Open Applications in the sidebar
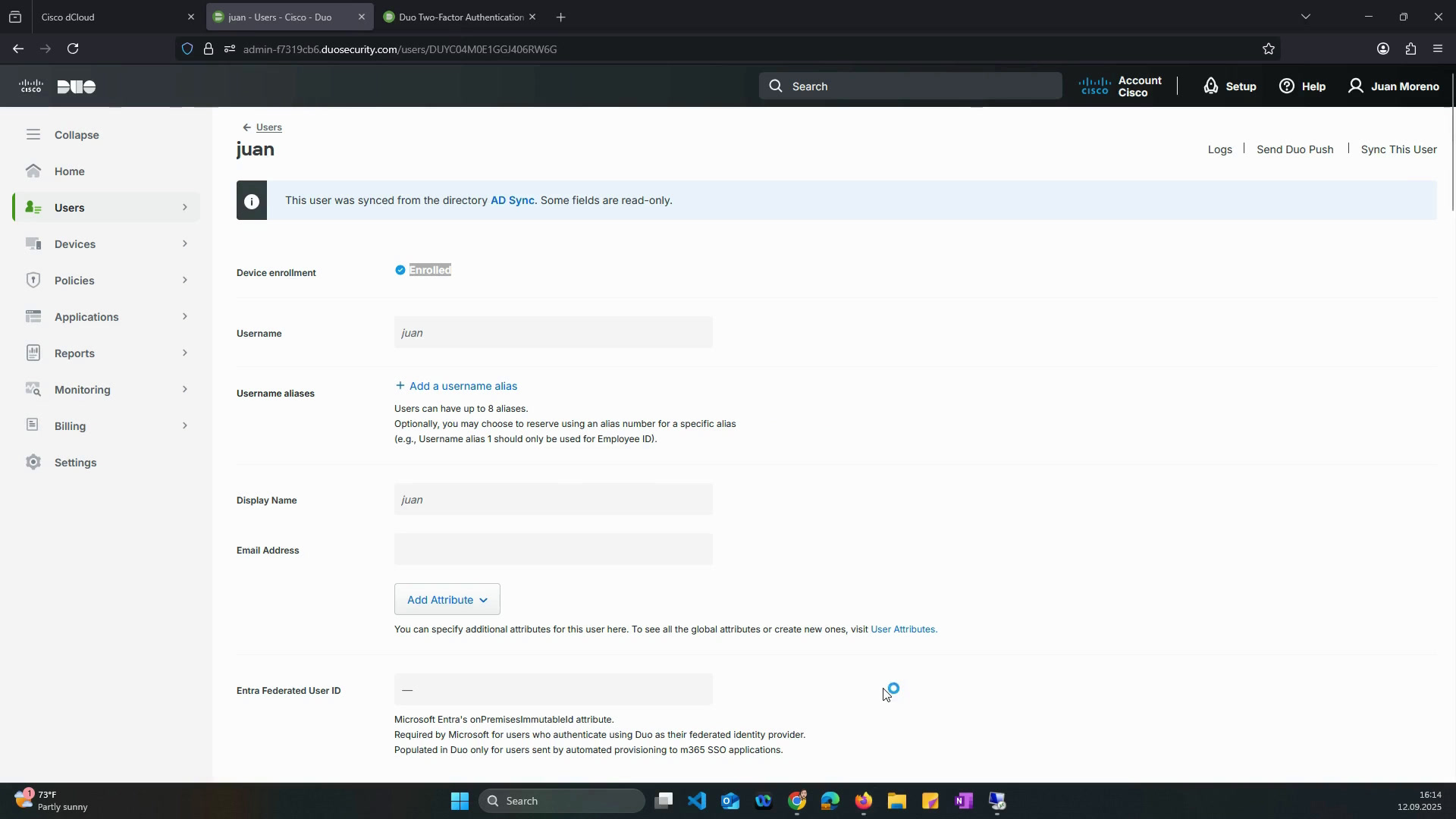The image size is (1456, 819). point(86,317)
